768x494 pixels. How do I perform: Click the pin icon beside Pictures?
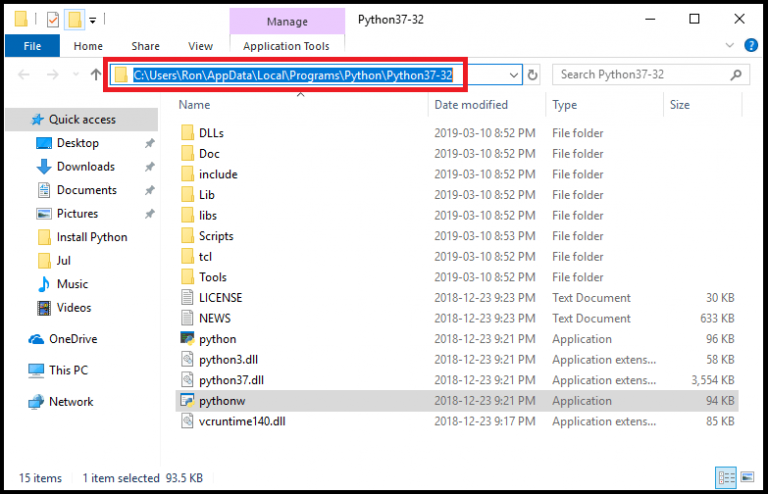[149, 213]
